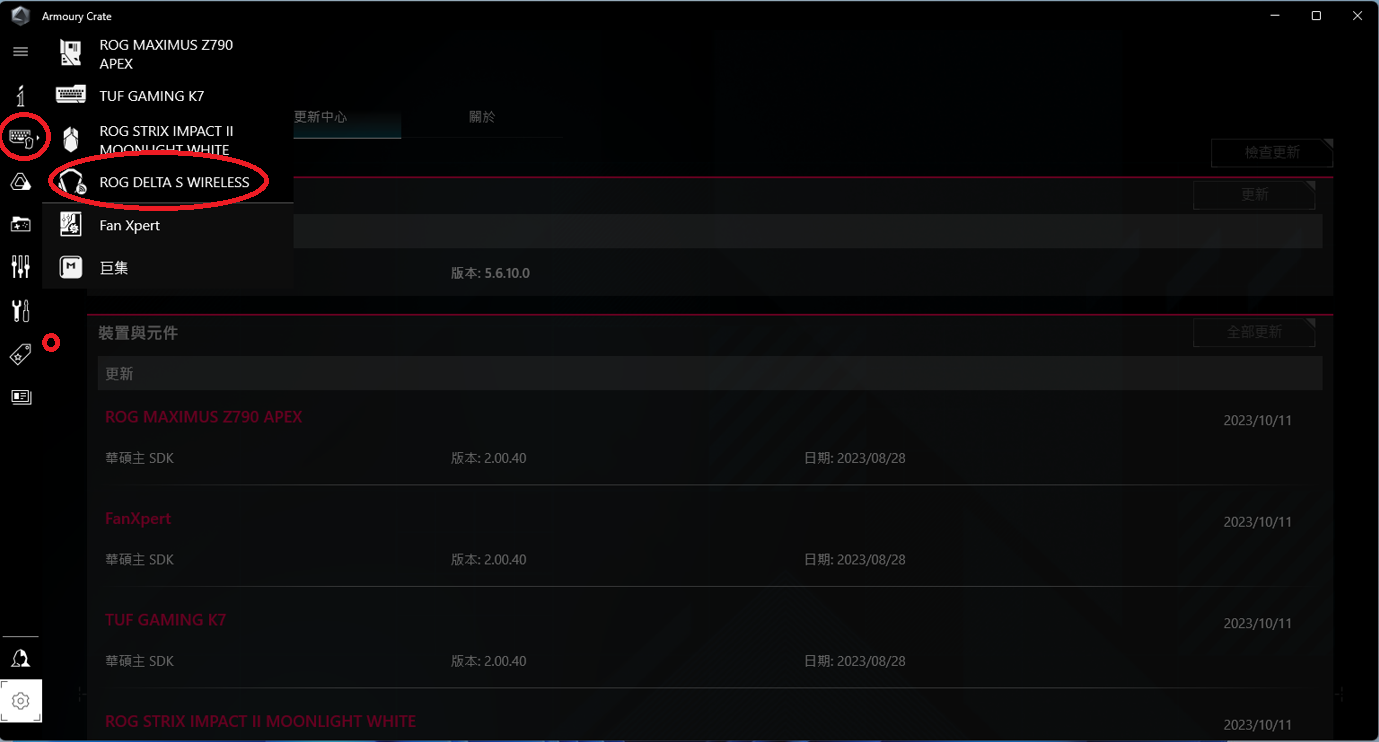Click the headset icon for ROG DELTA S

point(71,182)
